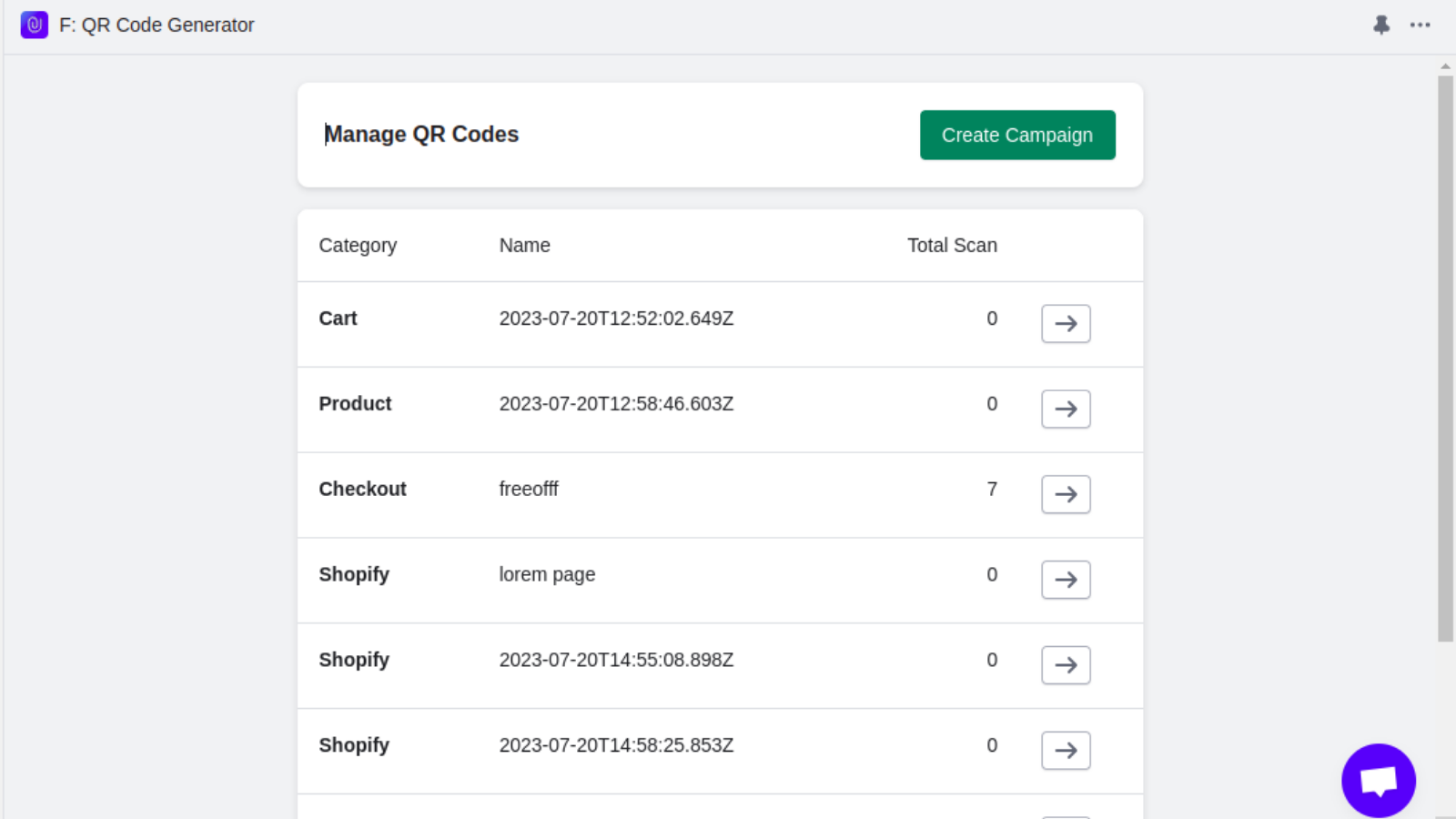Click the Total Scan column header
Image resolution: width=1456 pixels, height=819 pixels.
952,245
